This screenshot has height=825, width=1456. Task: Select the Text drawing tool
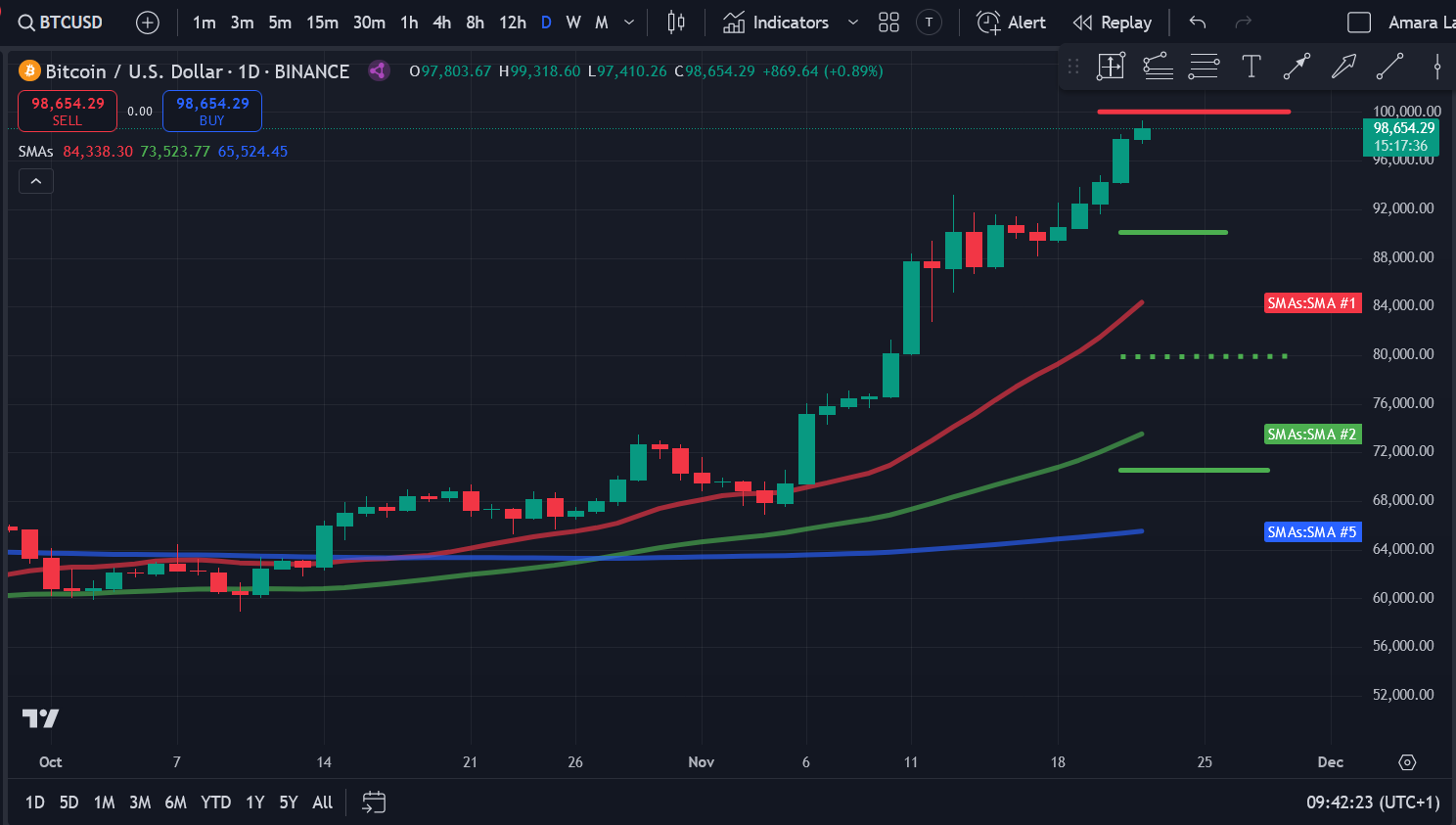[x=1251, y=67]
